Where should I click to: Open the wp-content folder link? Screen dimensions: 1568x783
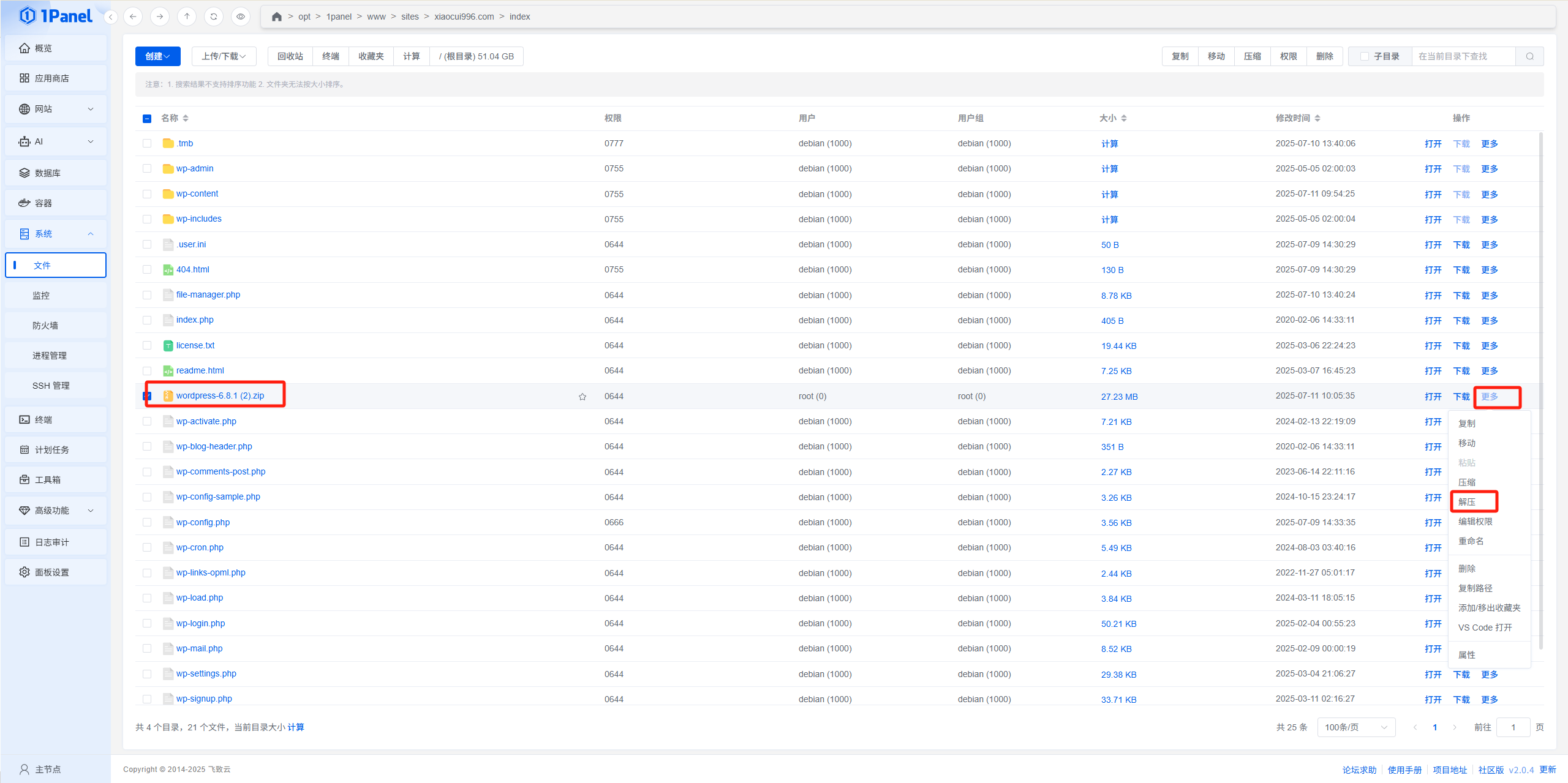tap(197, 194)
